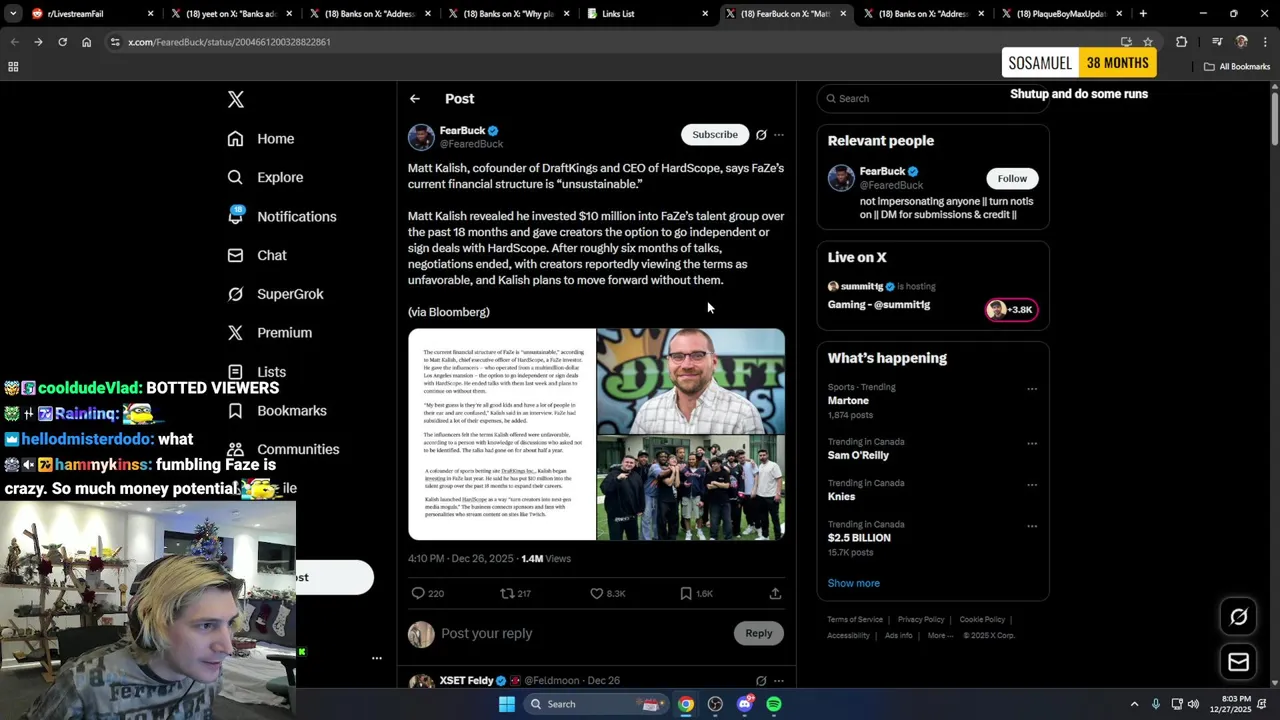Image resolution: width=1280 pixels, height=720 pixels.
Task: Open a new browser tab
Action: click(1143, 14)
